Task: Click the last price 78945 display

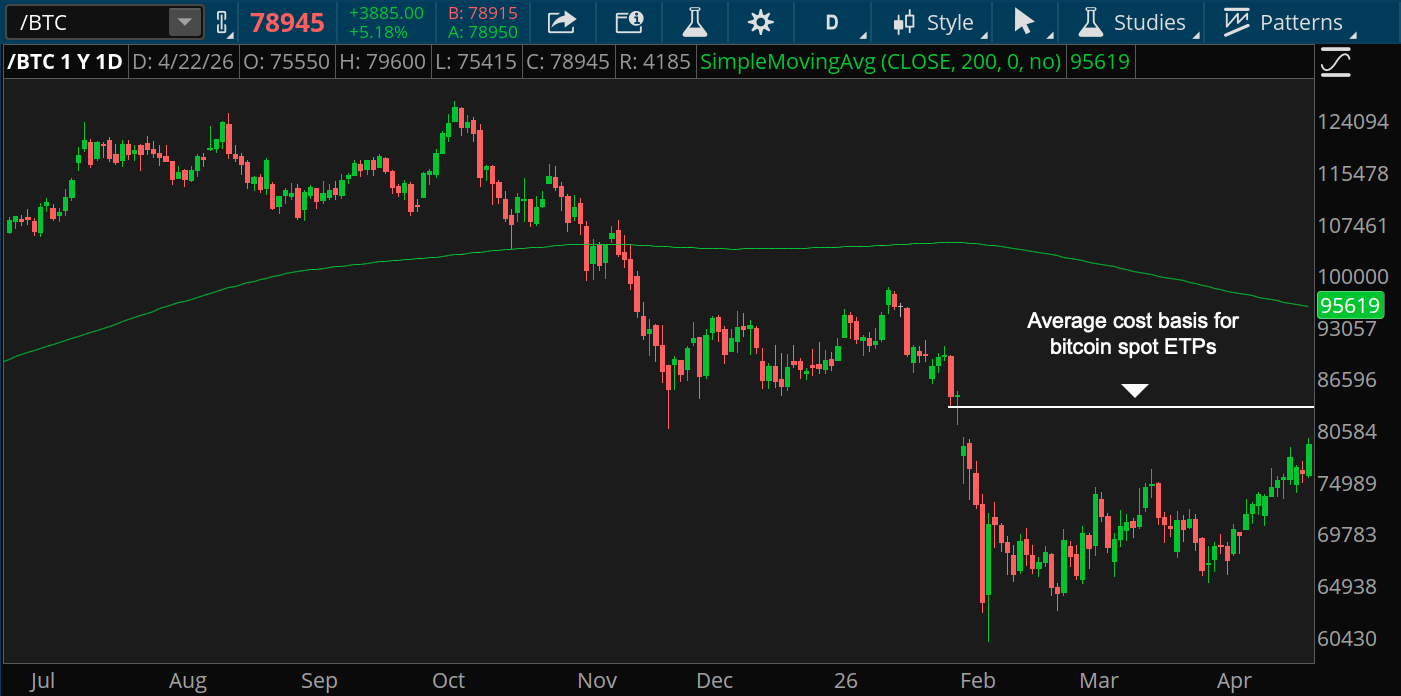Action: (287, 22)
